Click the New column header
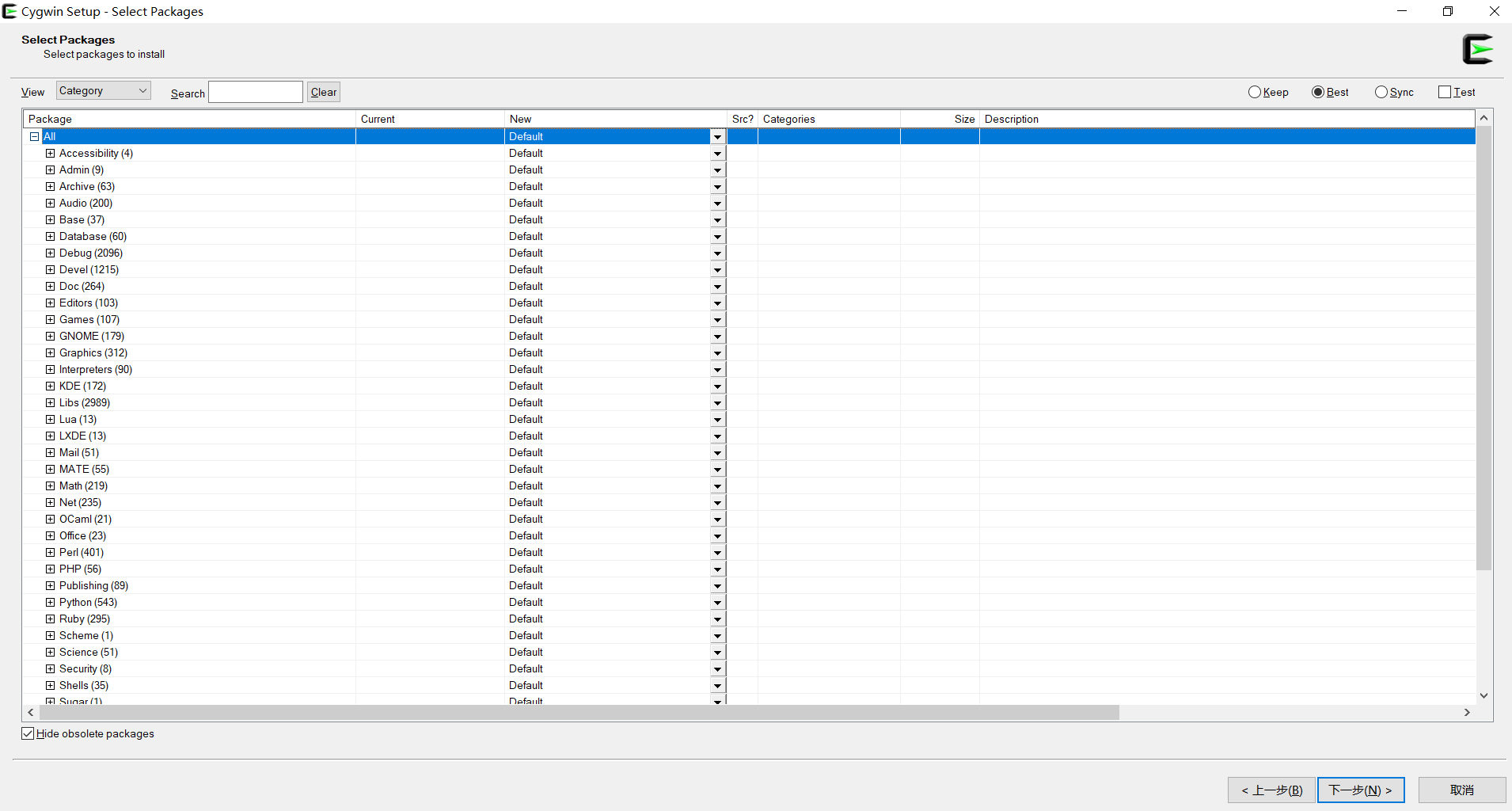This screenshot has width=1512, height=811. click(x=616, y=119)
